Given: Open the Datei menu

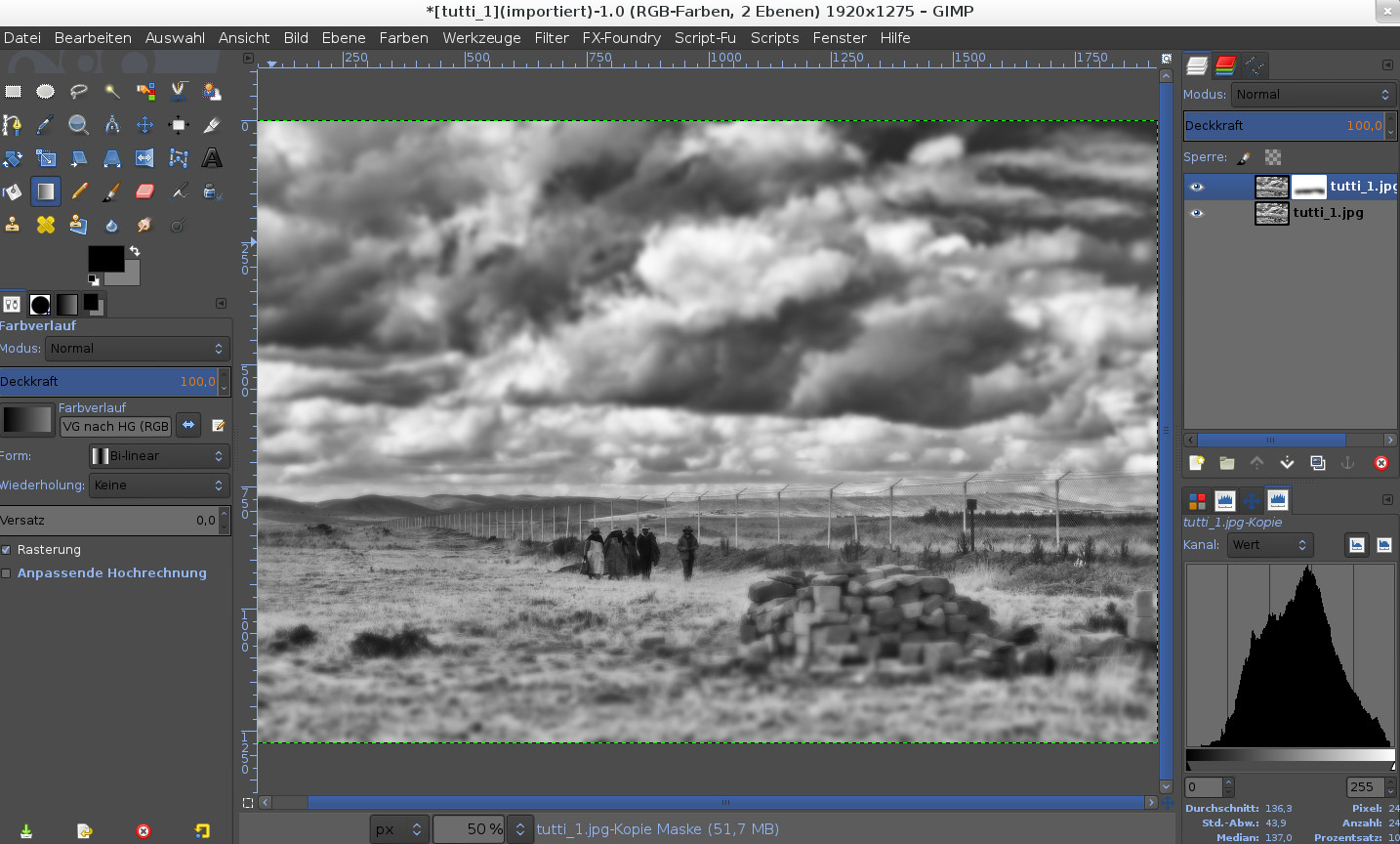Looking at the screenshot, I should click(x=22, y=38).
